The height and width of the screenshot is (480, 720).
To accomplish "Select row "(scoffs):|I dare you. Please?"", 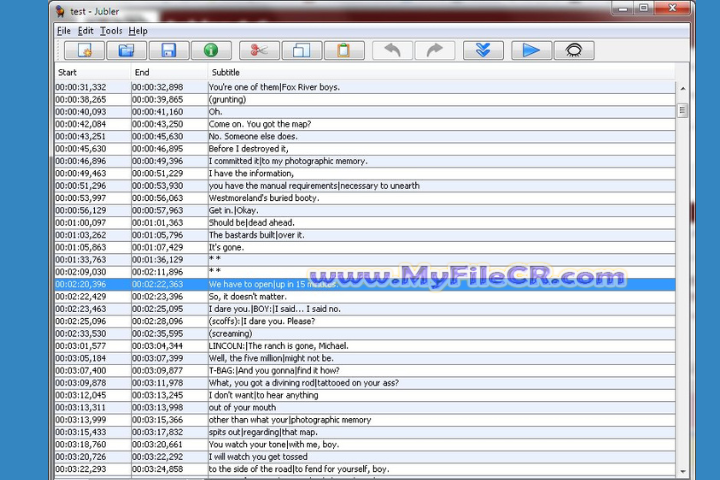I will tap(365, 322).
